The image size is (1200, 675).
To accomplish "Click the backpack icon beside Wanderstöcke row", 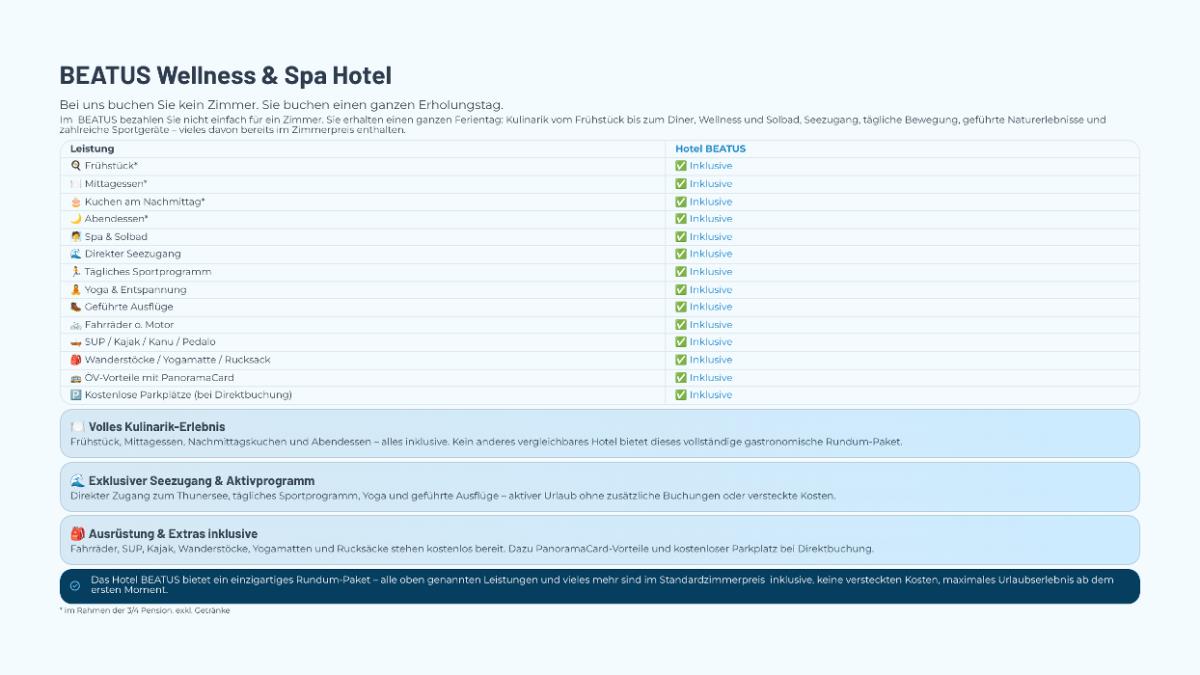I will pos(76,360).
